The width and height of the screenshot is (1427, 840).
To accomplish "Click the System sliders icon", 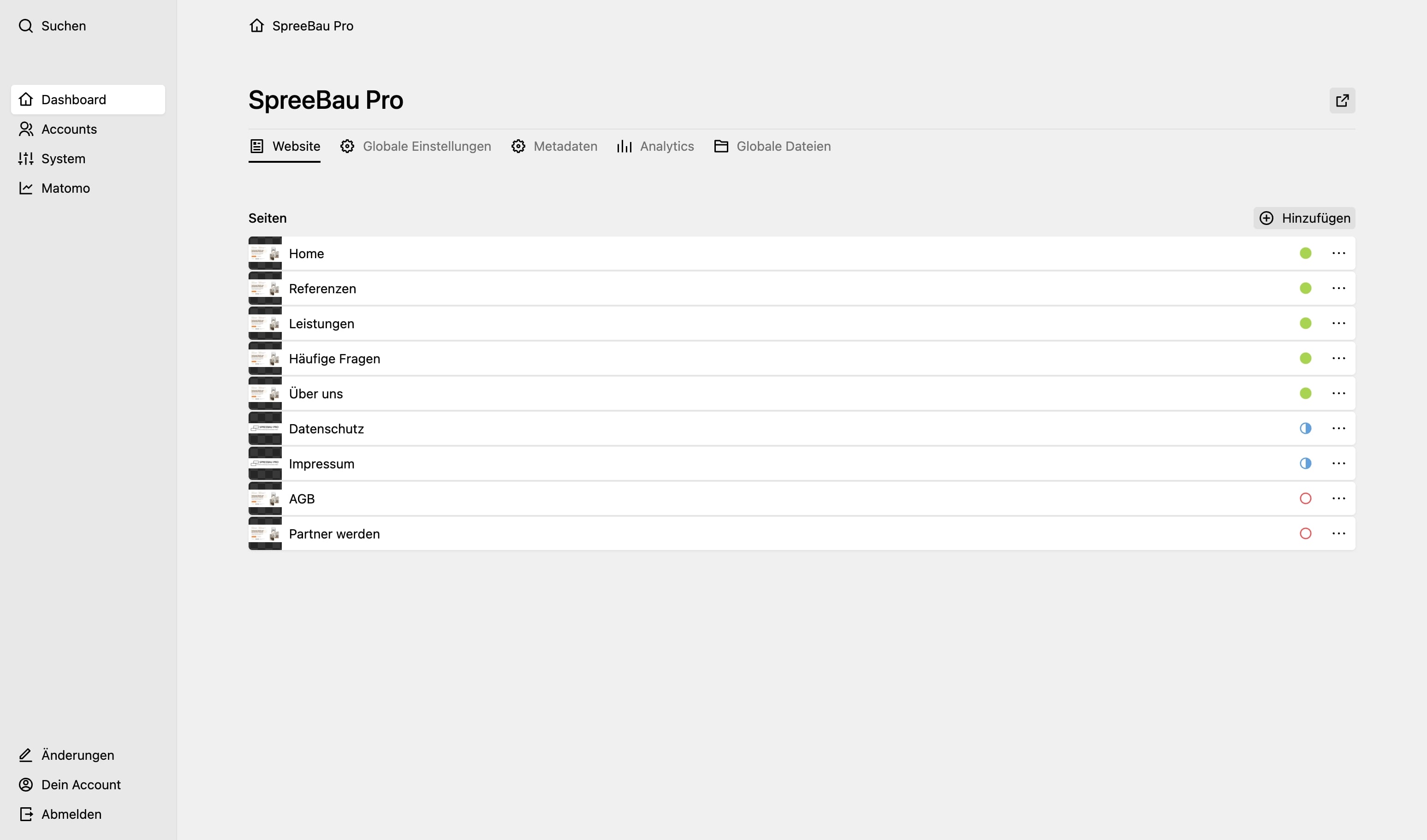I will 25,159.
